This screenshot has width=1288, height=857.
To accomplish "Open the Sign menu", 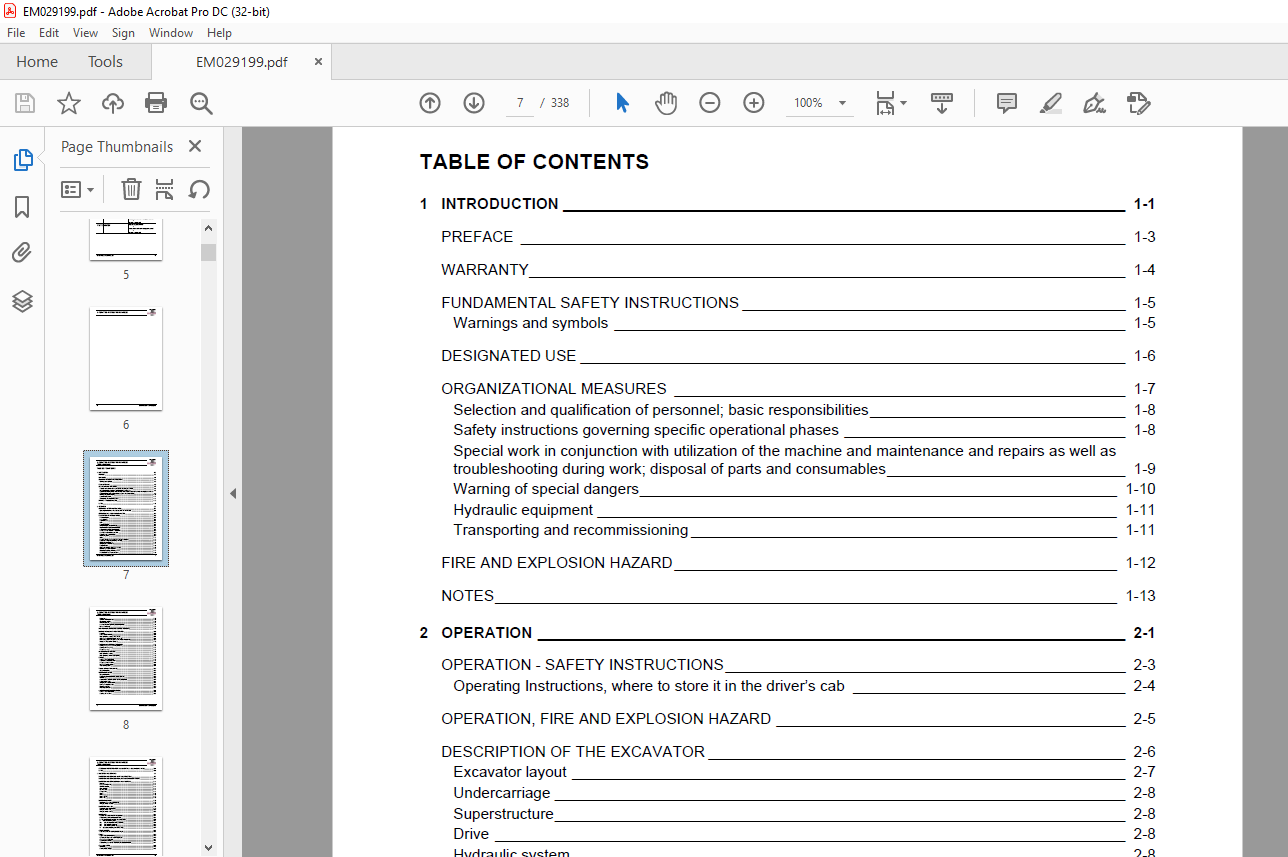I will pos(123,33).
